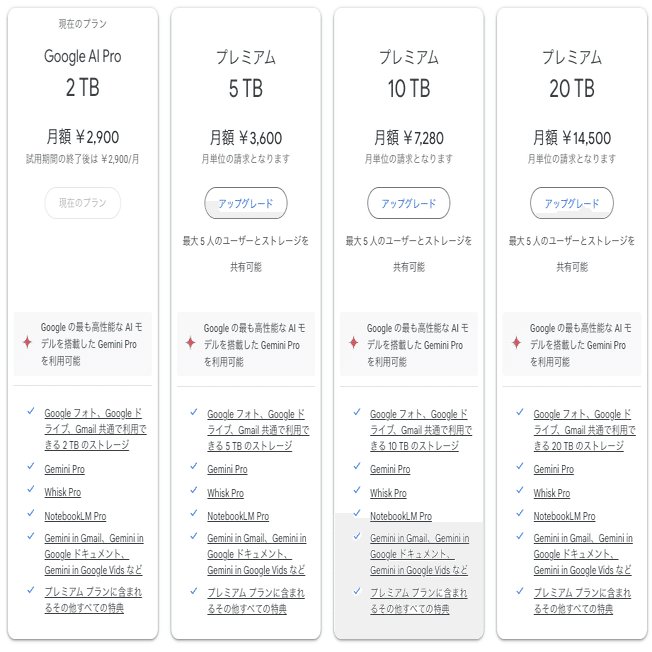Open プレミアム プラン benefits link in 5 TB plan

point(256,601)
